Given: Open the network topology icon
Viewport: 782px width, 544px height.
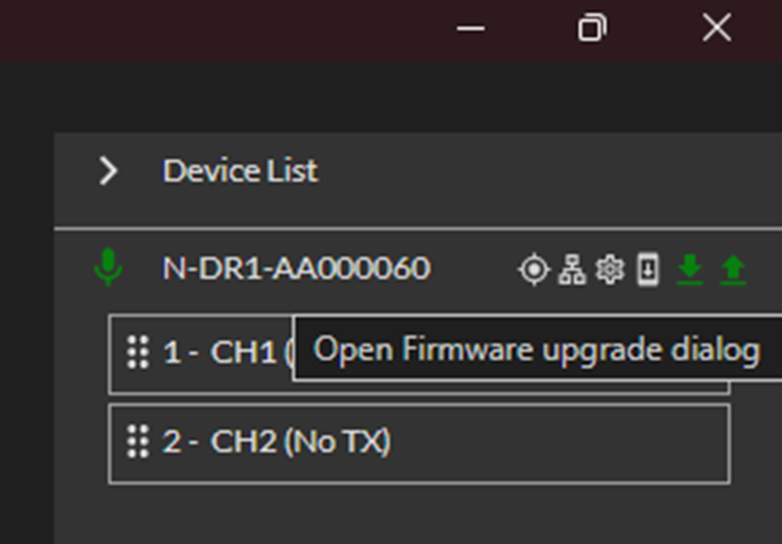Looking at the screenshot, I should point(572,269).
